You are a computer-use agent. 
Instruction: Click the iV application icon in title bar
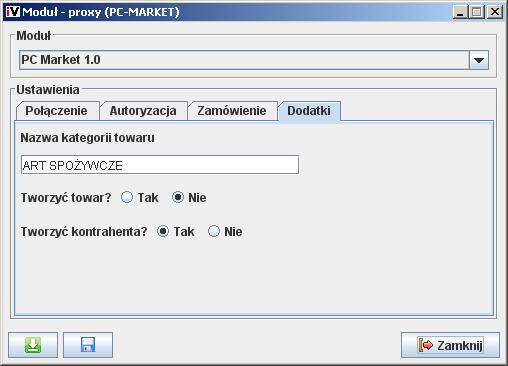point(13,12)
